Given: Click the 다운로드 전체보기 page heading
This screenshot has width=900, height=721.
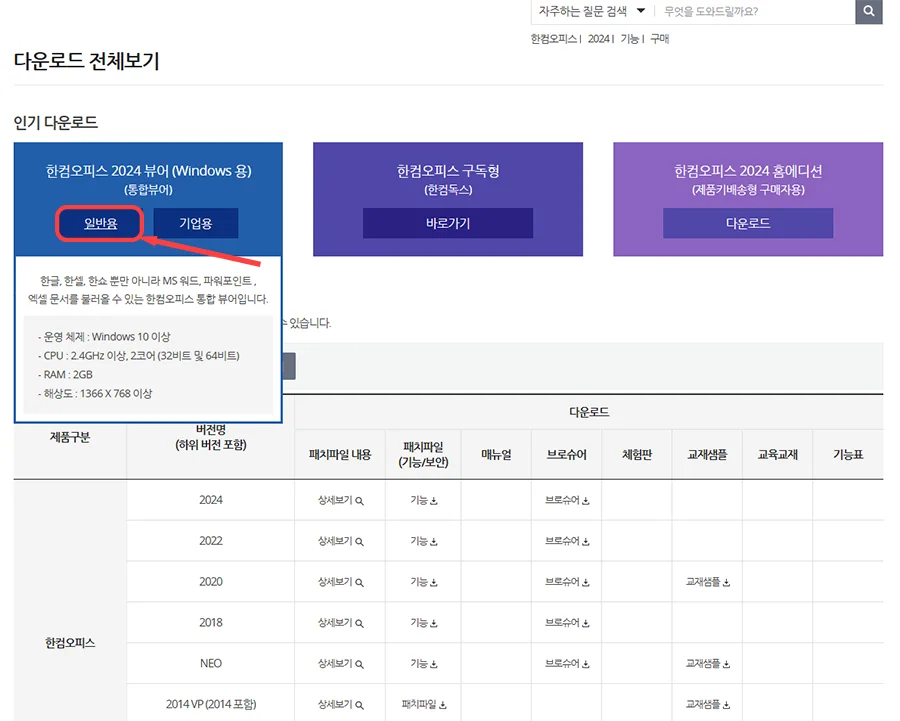Looking at the screenshot, I should point(87,60).
